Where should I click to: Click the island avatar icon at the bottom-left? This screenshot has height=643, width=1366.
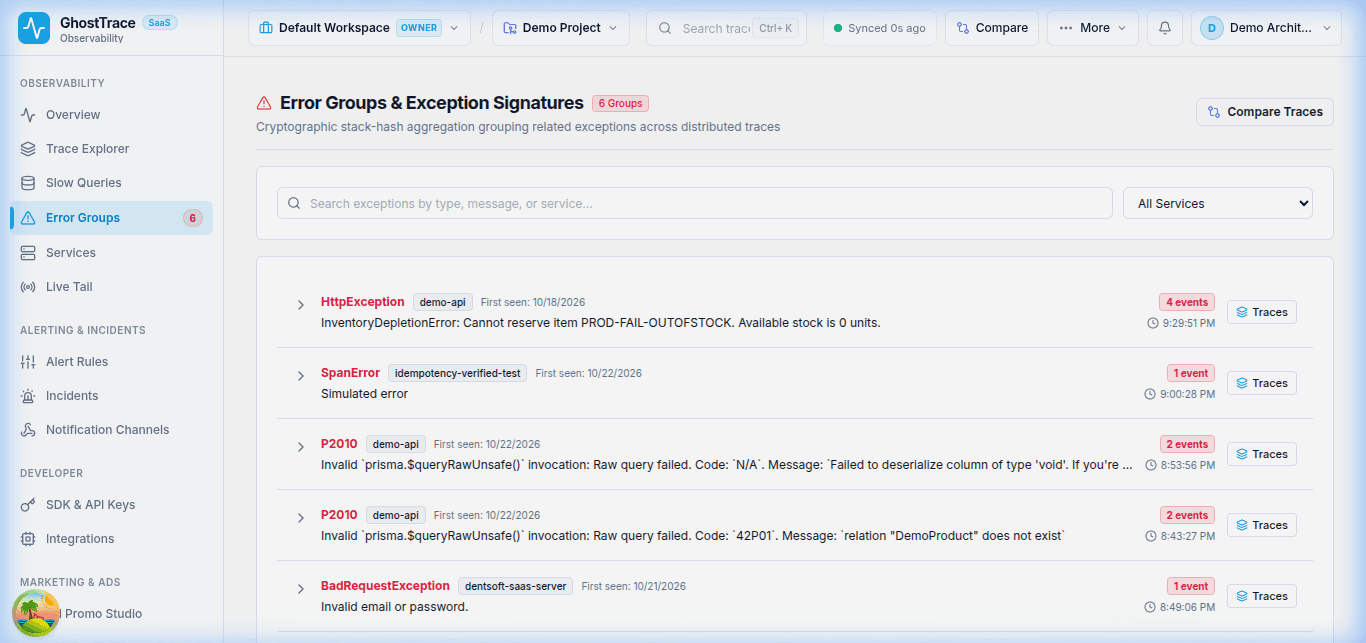tap(36, 612)
